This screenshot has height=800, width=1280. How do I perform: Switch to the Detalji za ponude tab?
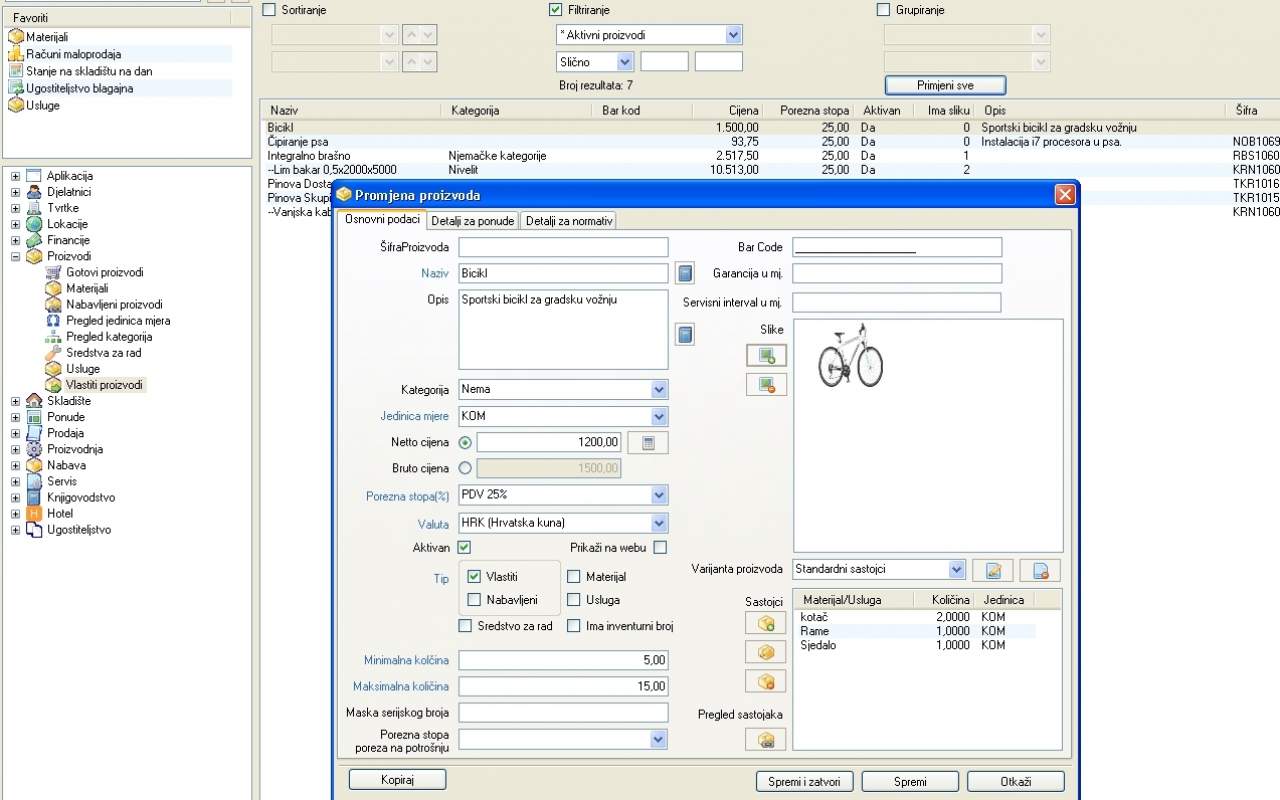[473, 221]
